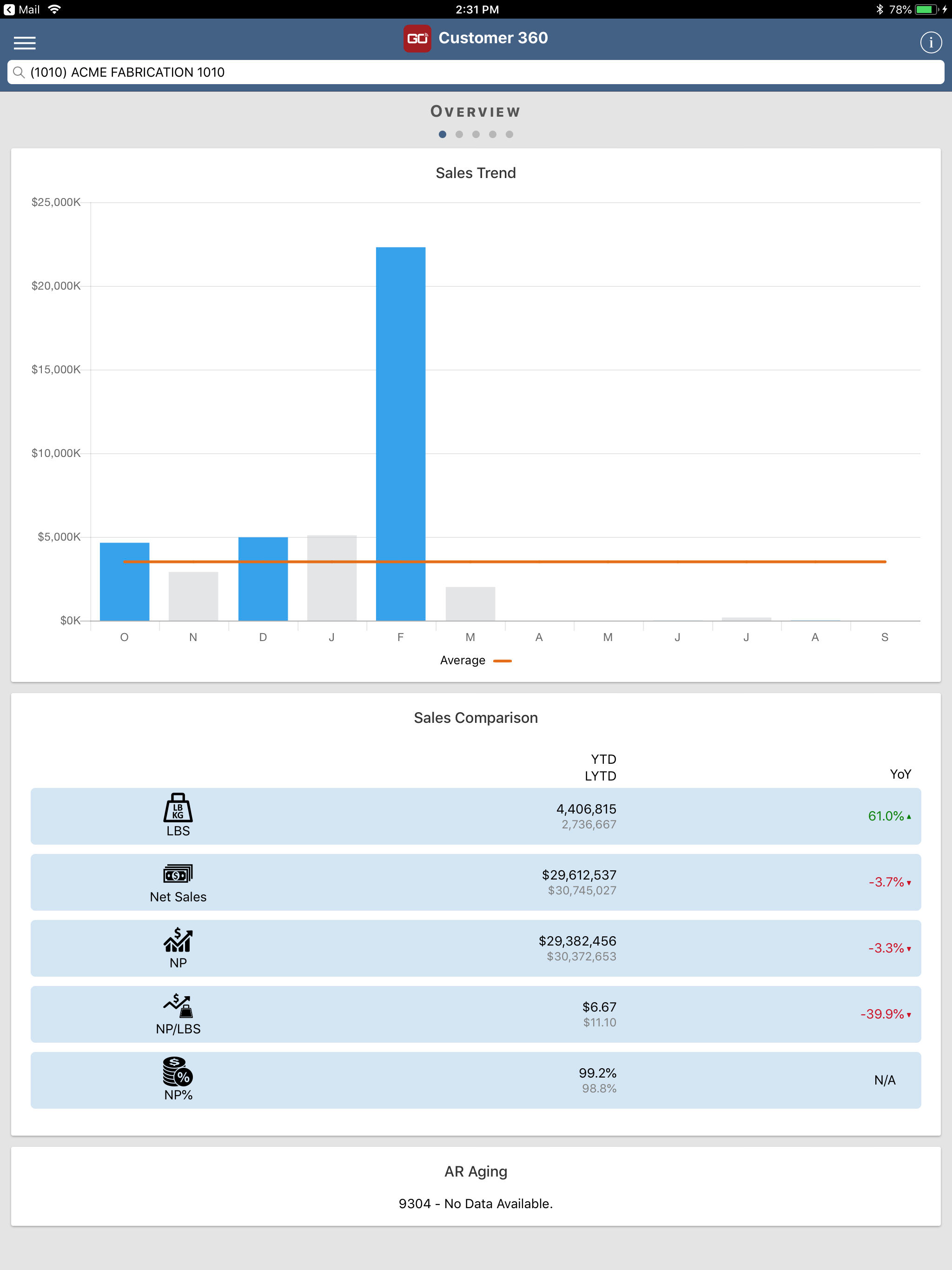This screenshot has height=1270, width=952.
Task: Tap the OVERVIEW heading
Action: 476,112
